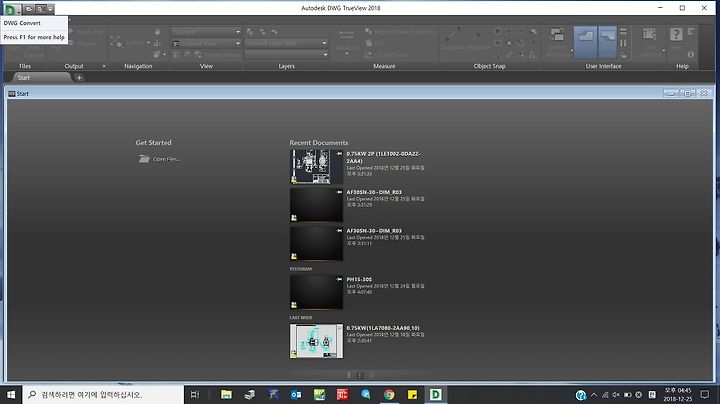Pin the 0.75KW(1LA7080-2AA90,10) recent document
This screenshot has width=720, height=404.
pyautogui.click(x=339, y=328)
